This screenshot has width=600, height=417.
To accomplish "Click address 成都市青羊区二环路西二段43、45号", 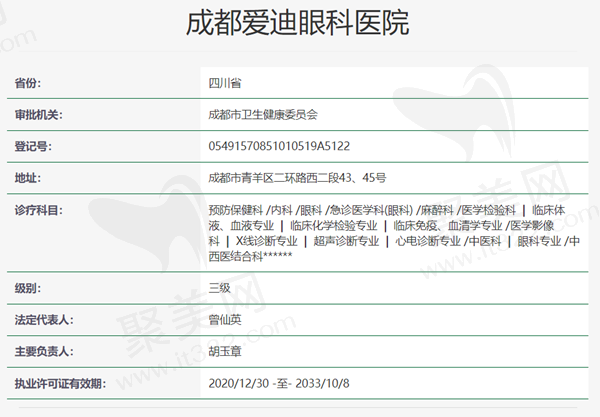I will pos(297,178).
